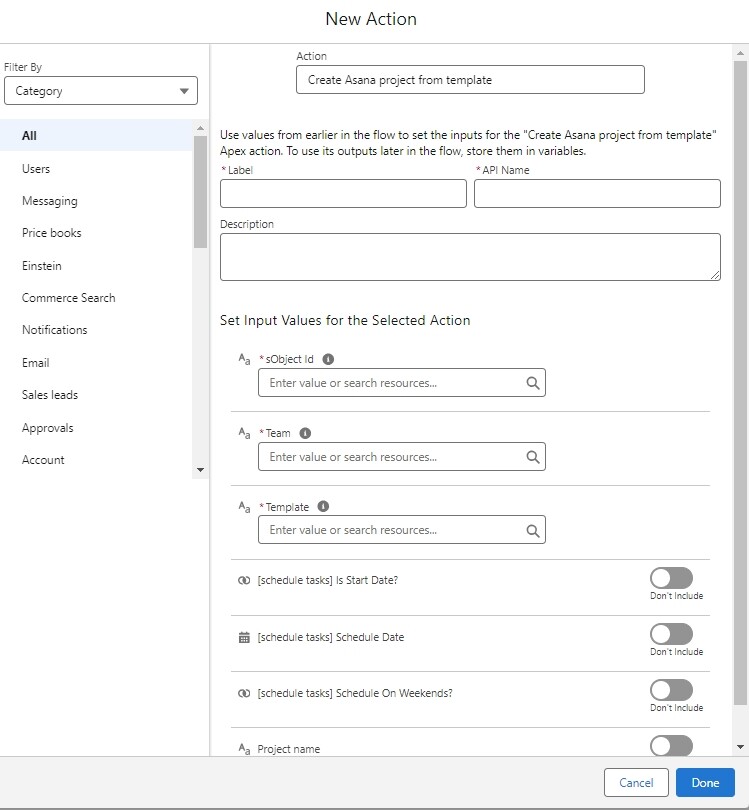Viewport: 749px width, 810px height.
Task: Select the Notifications category
Action: (x=96, y=330)
